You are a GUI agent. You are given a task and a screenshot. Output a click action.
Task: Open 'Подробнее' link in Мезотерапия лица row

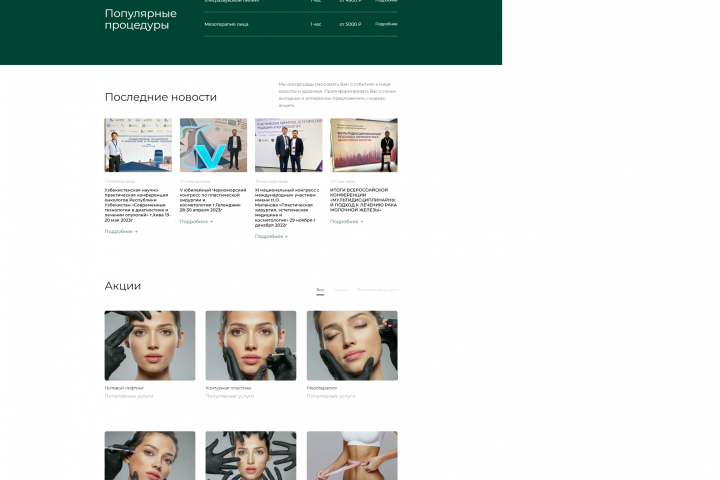[x=386, y=24]
